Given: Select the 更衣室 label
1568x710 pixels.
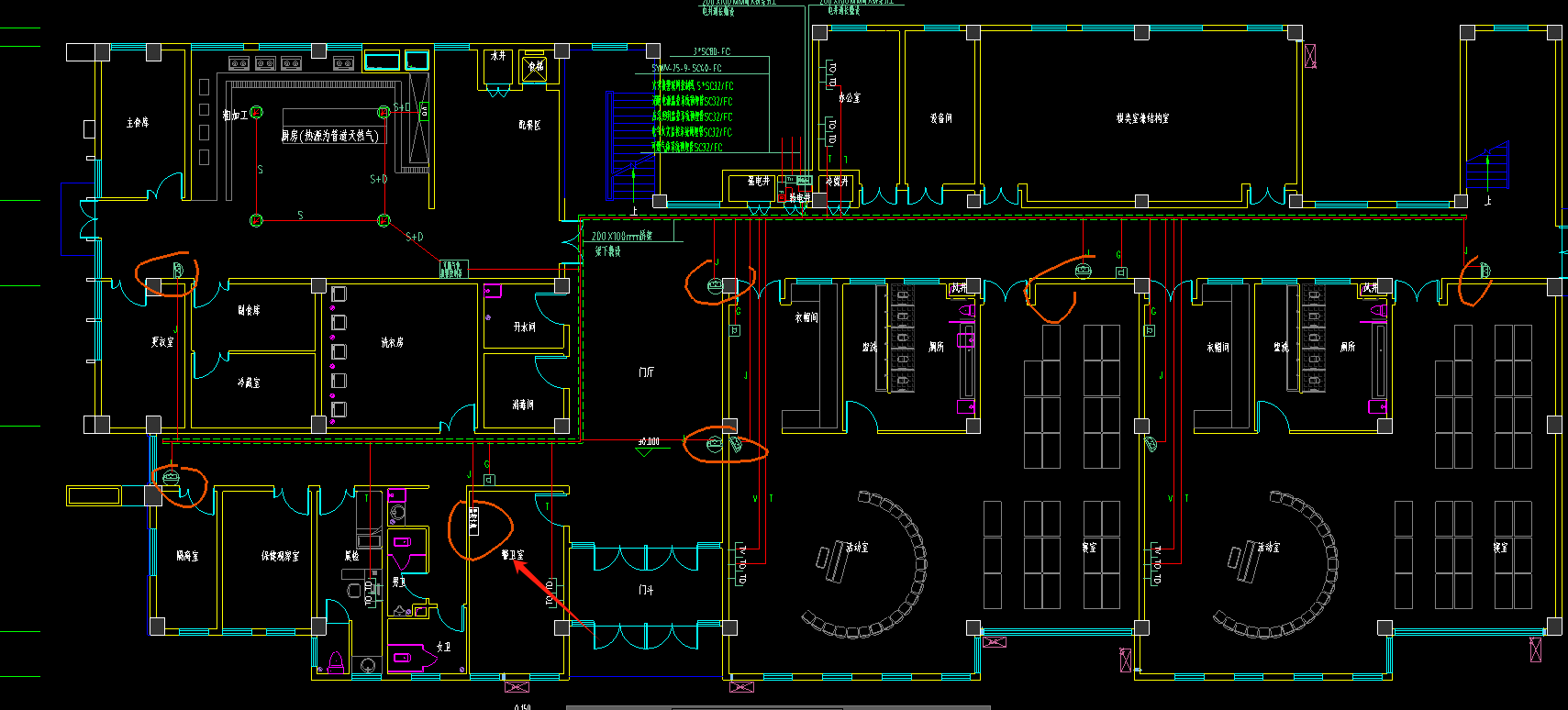Looking at the screenshot, I should [161, 341].
